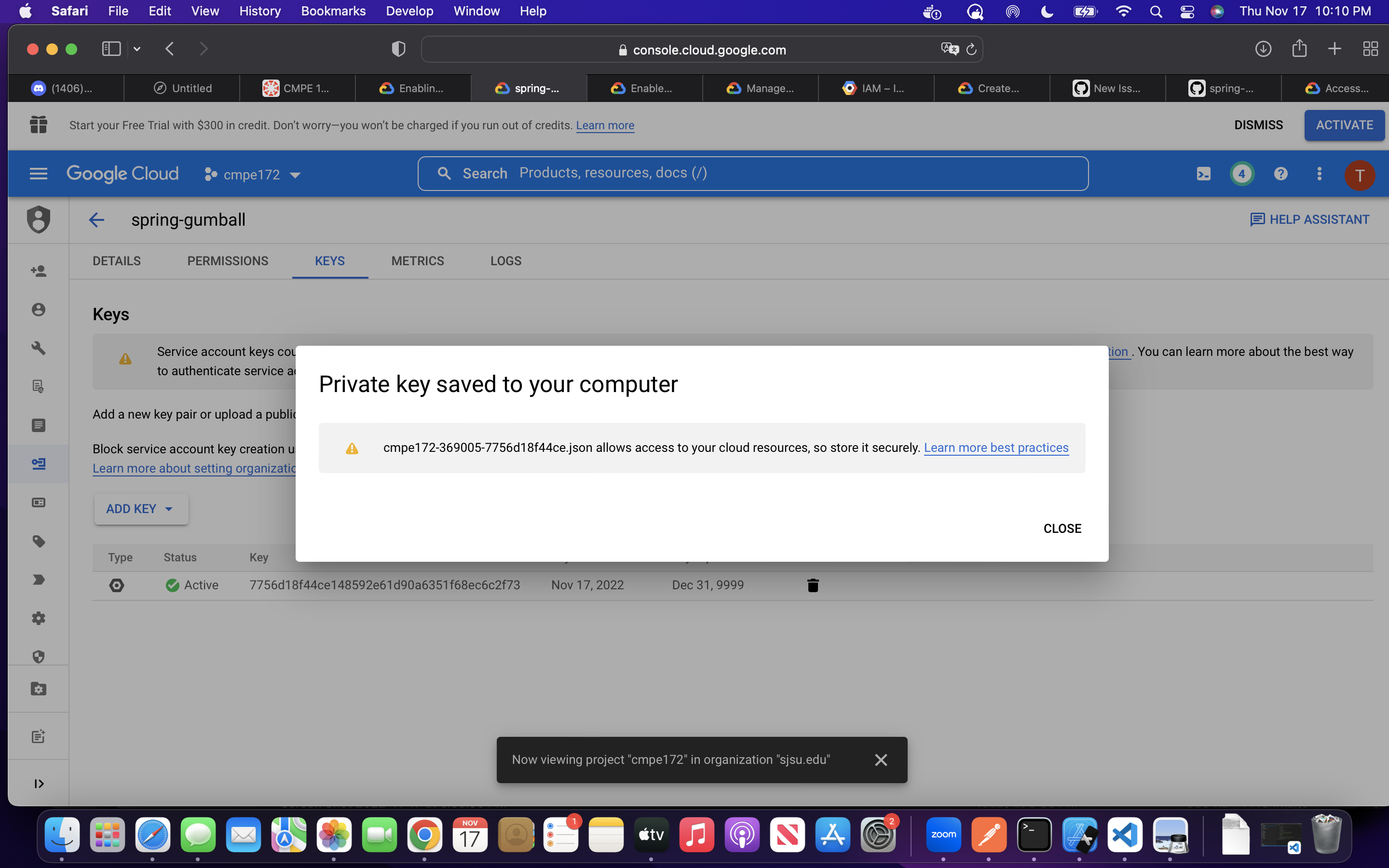Click the help question mark icon
The image size is (1389, 868).
tap(1280, 174)
